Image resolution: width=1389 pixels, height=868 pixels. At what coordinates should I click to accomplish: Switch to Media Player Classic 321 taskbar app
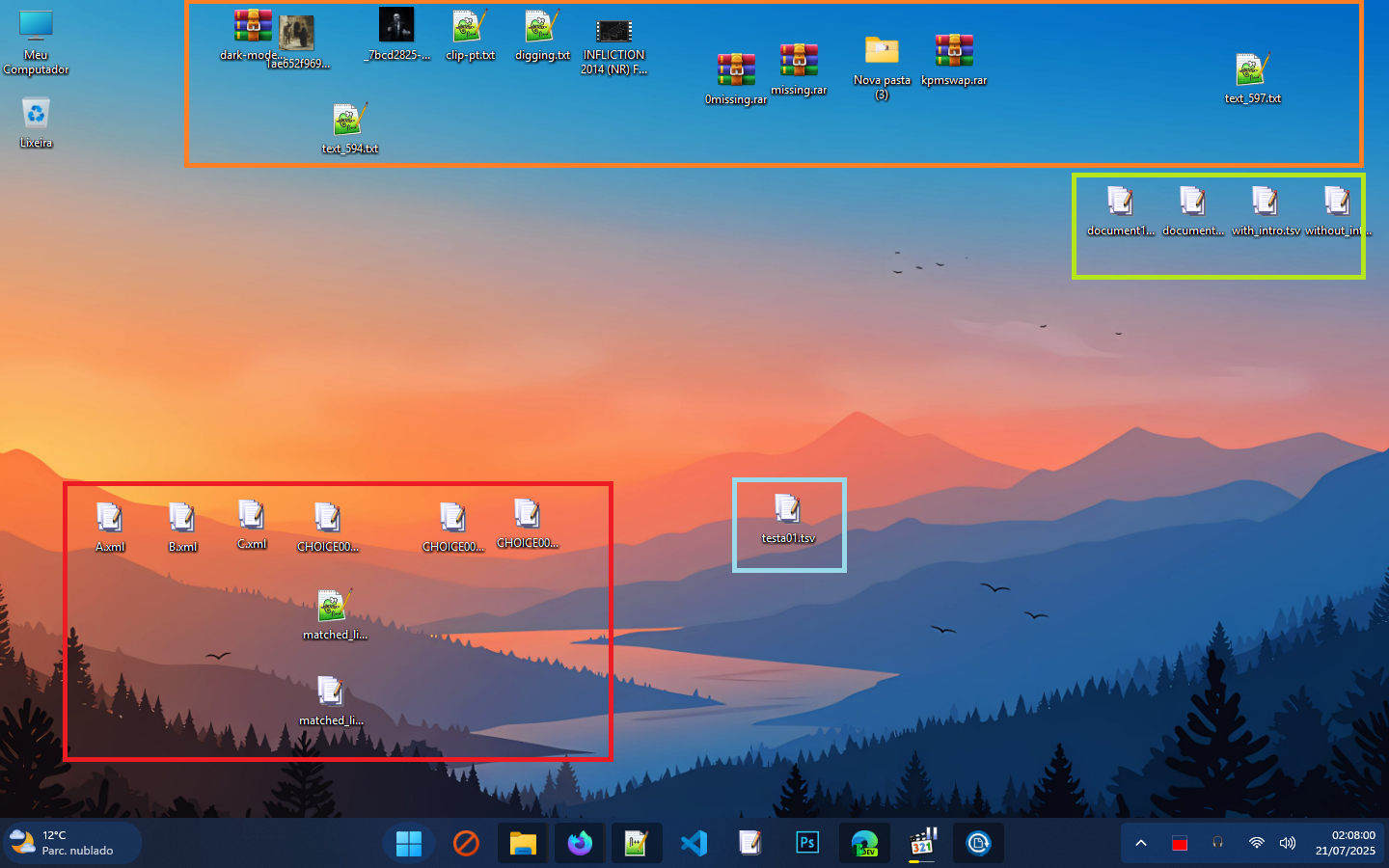(x=921, y=843)
